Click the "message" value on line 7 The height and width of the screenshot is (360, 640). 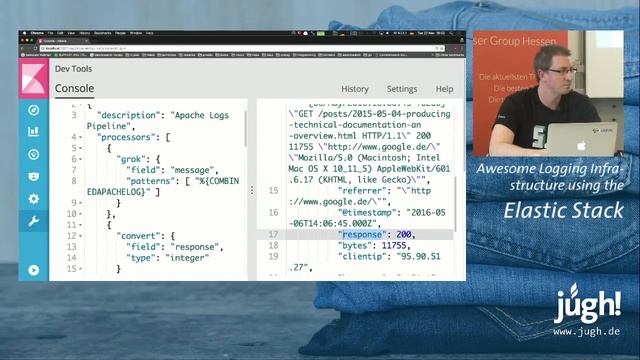192,170
